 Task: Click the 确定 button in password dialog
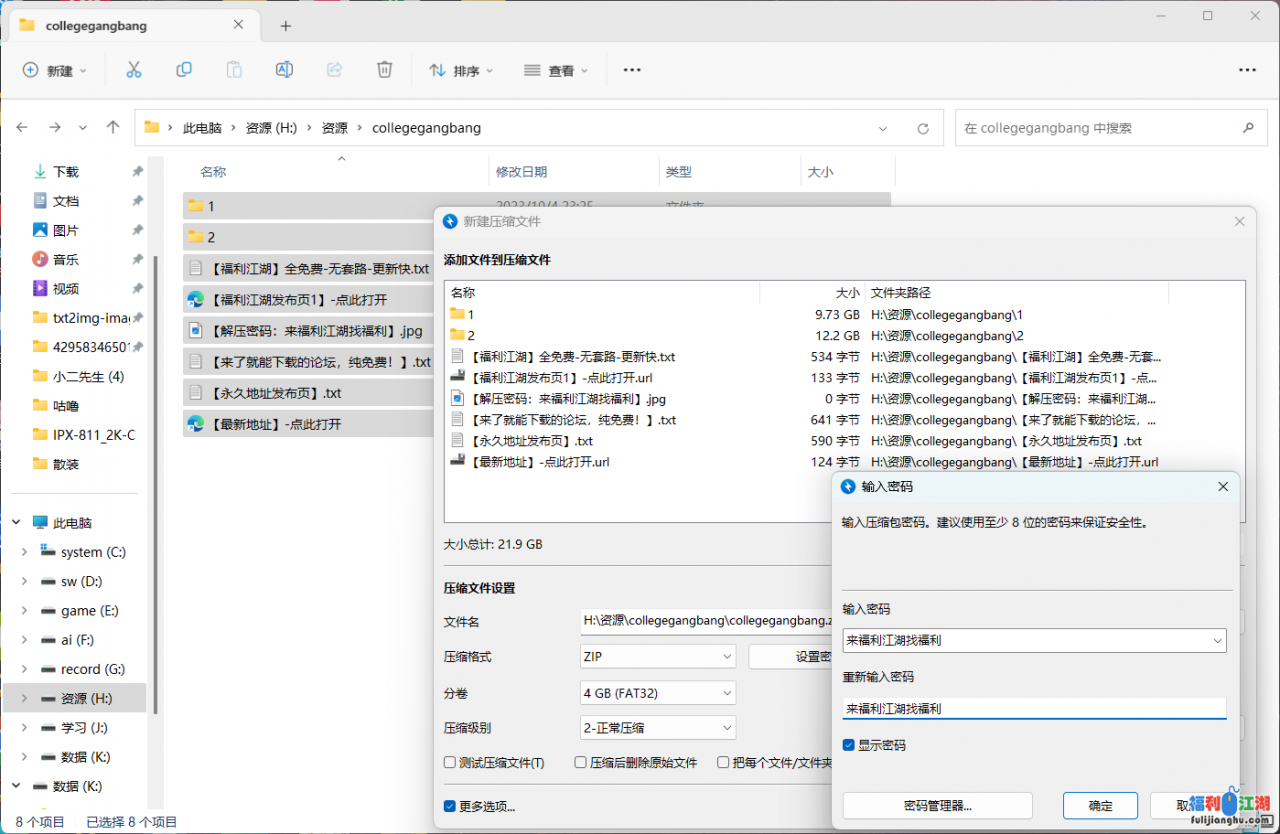tap(1100, 806)
